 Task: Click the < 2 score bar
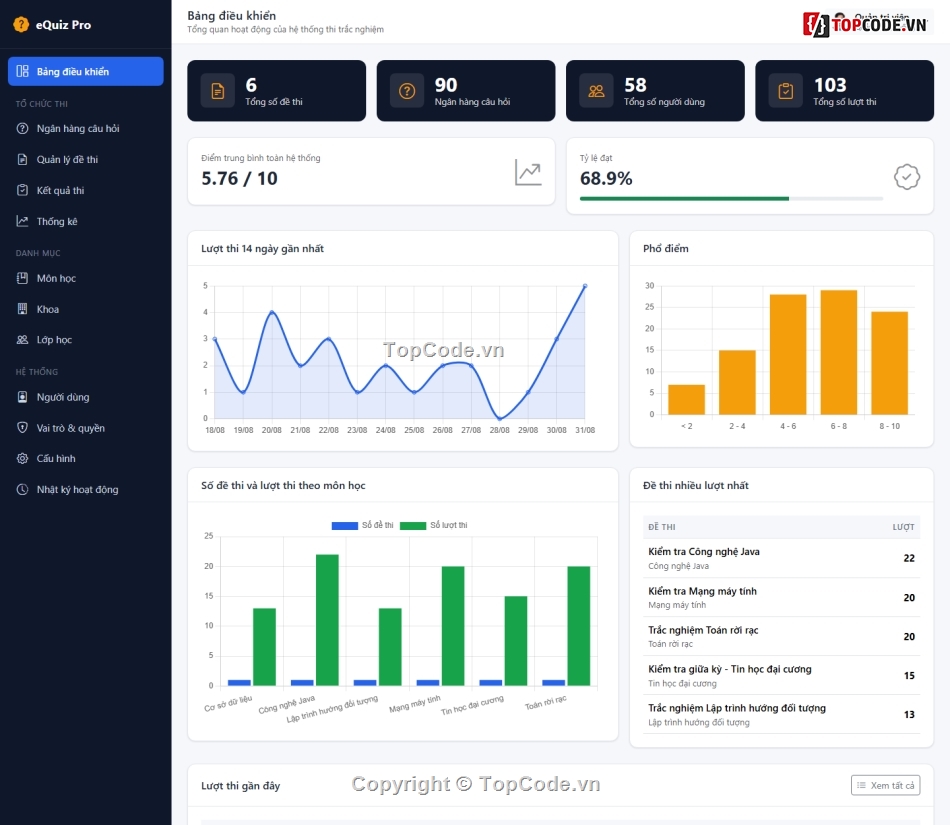point(686,399)
